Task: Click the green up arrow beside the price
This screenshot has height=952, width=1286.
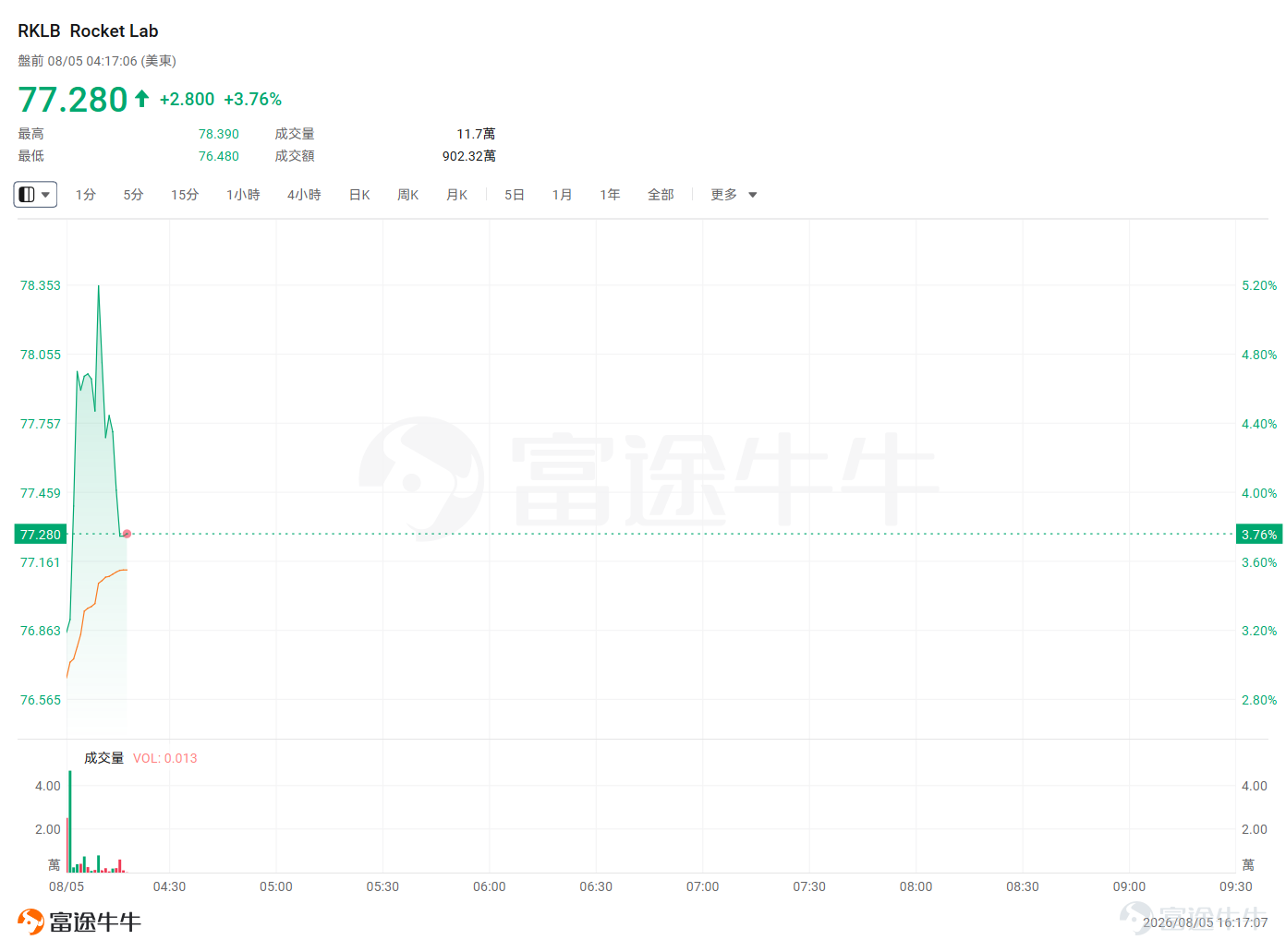Action: 142,99
